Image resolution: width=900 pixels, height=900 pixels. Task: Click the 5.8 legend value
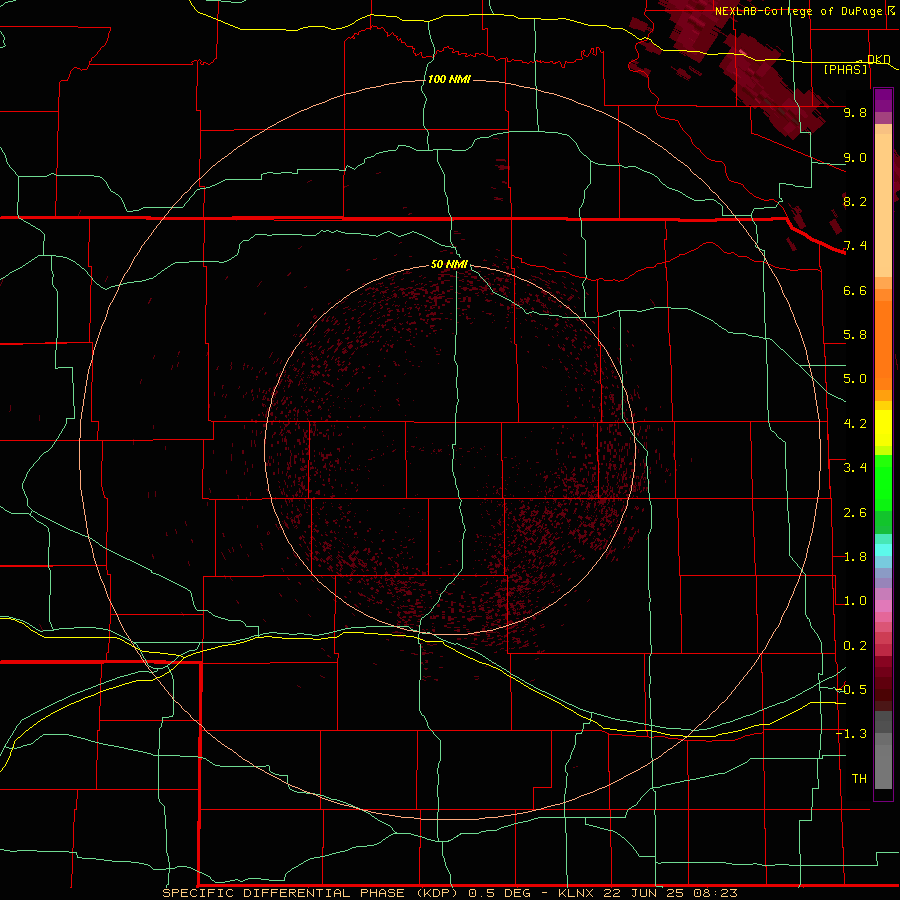(855, 335)
